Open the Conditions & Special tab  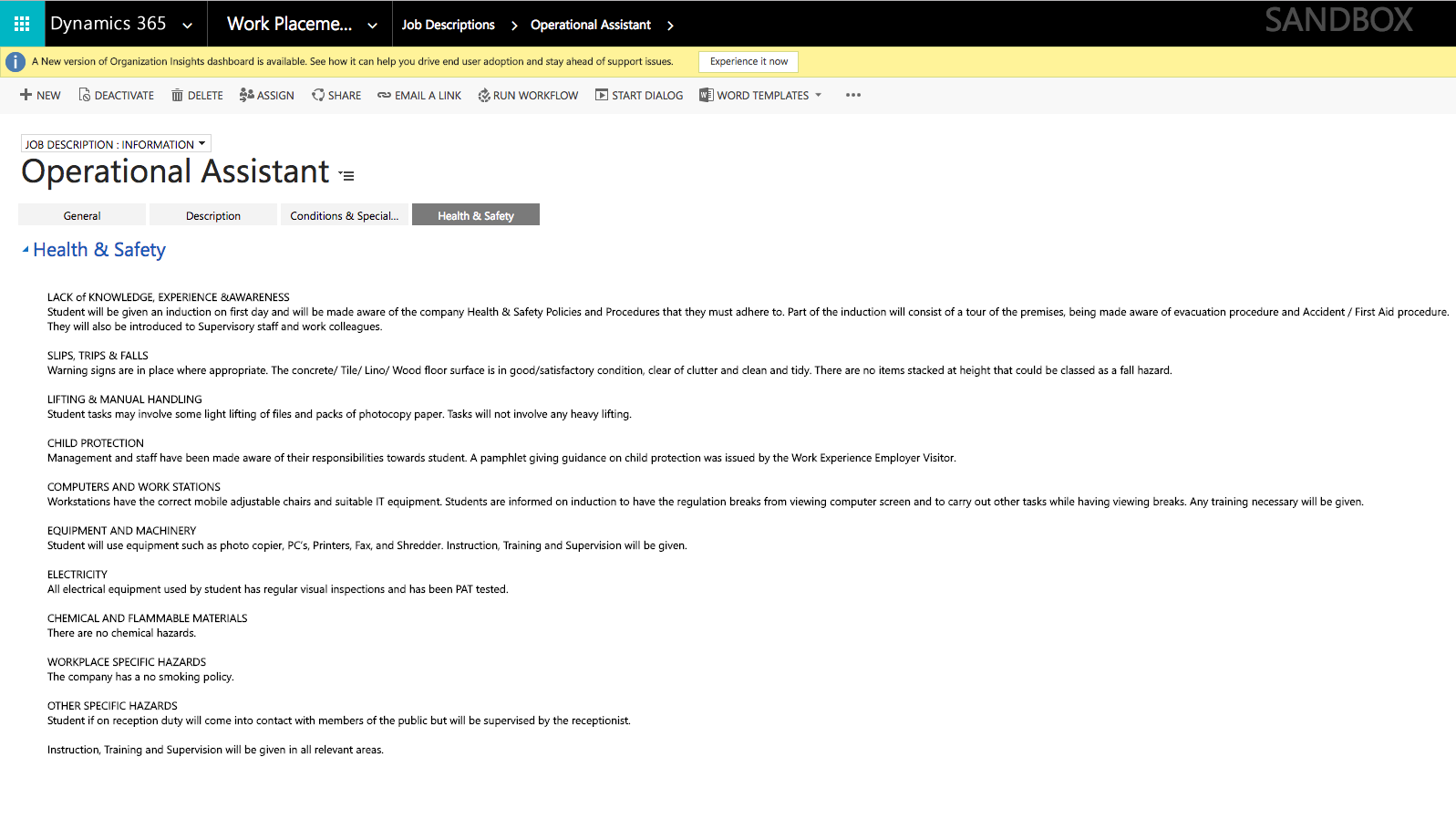tap(344, 215)
